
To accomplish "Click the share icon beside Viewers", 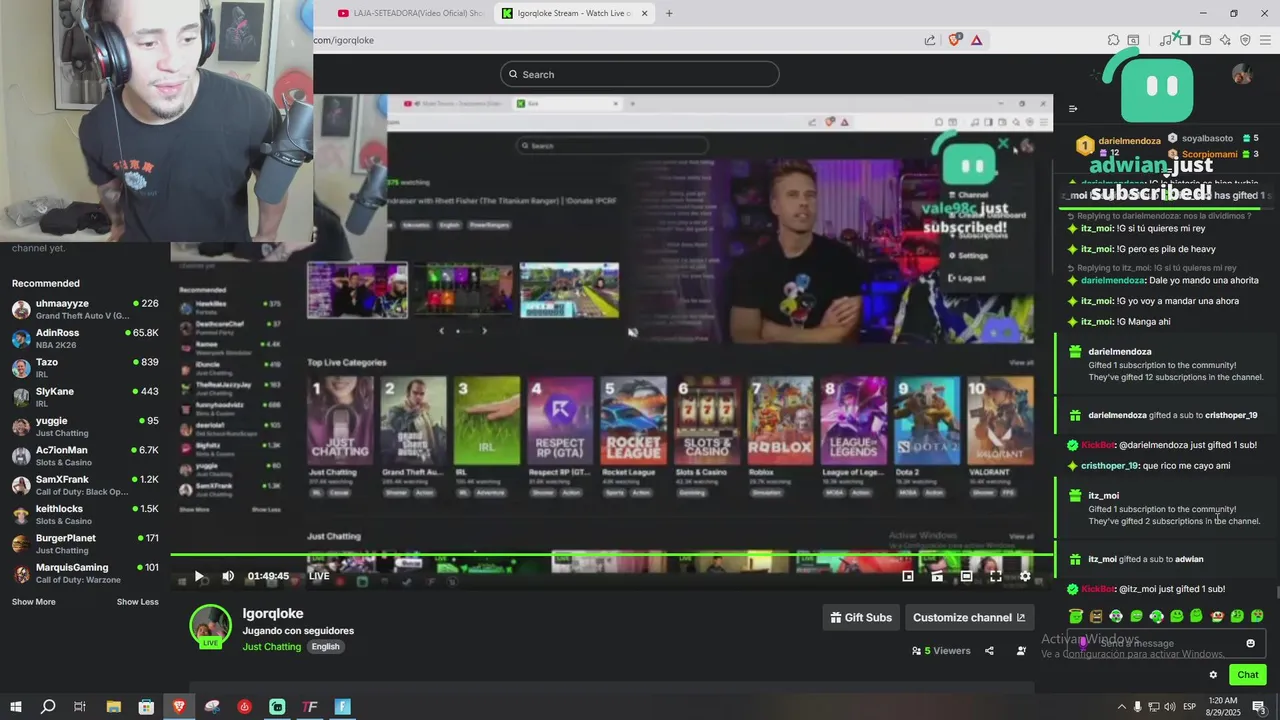I will [x=989, y=651].
